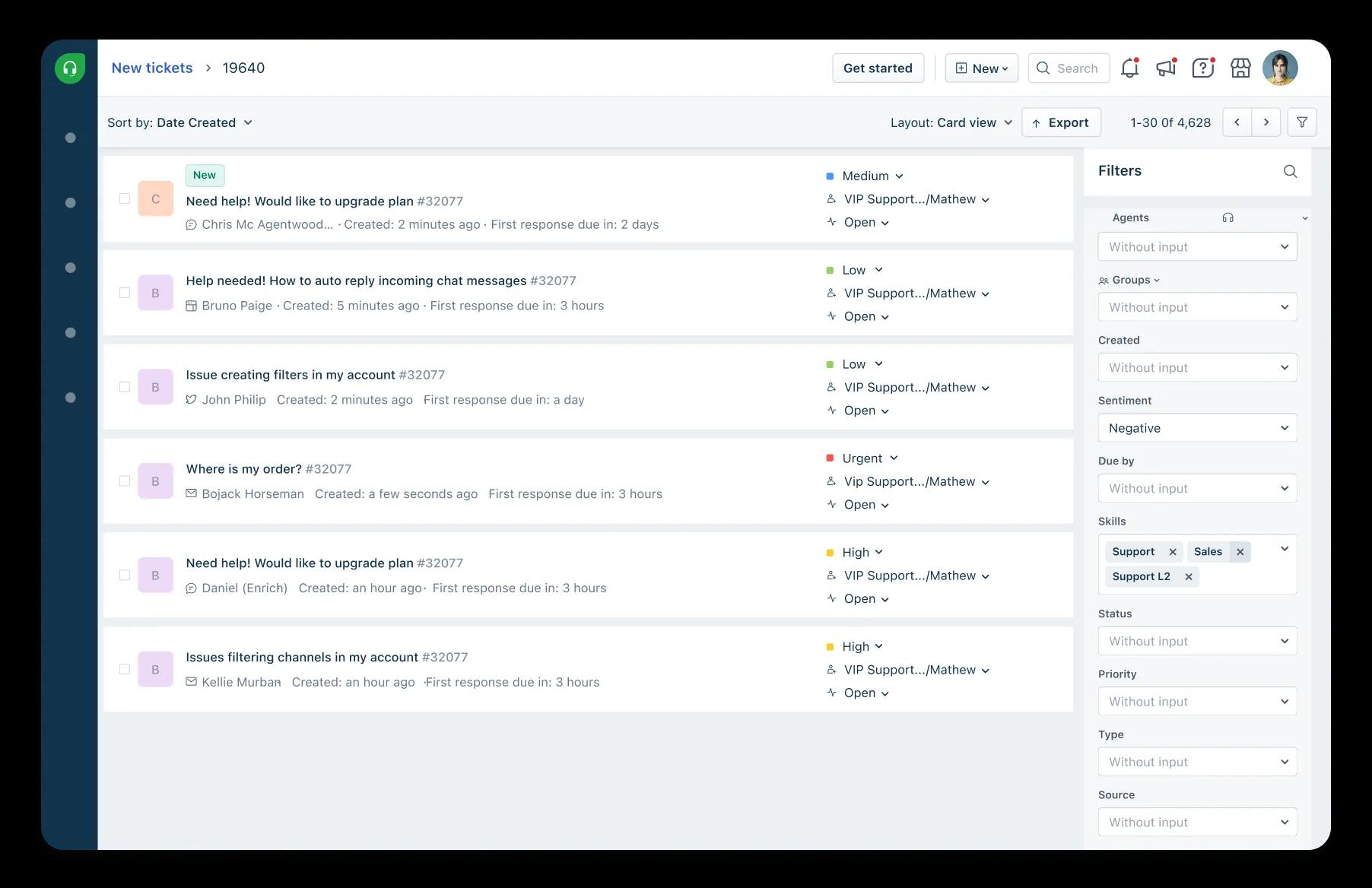The width and height of the screenshot is (1372, 888).
Task: Open ticket Help needed auto reply chat messages
Action: [356, 281]
